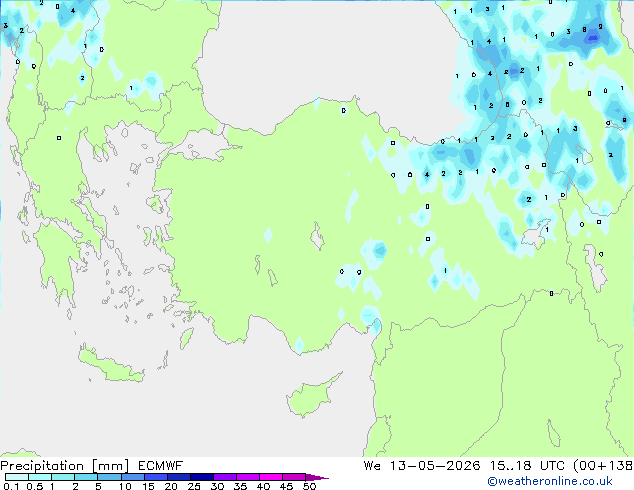634x490 pixels.
Task: Click the "(00+138" run offset text
Action: click(x=603, y=466)
